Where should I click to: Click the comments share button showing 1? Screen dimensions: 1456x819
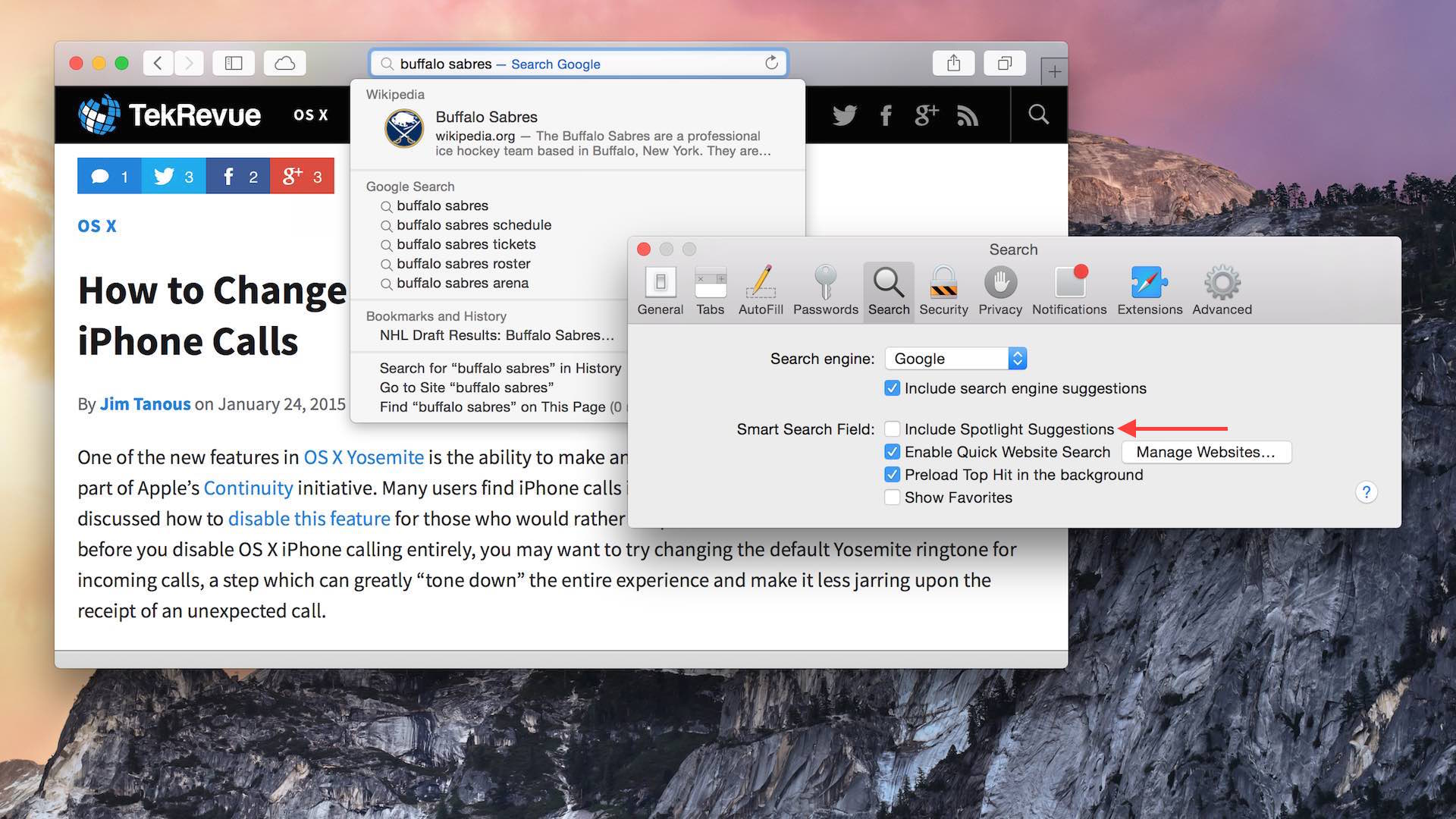[x=109, y=176]
